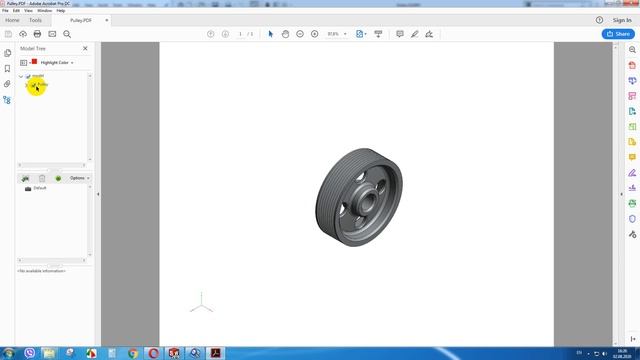Viewport: 640px width, 360px height.
Task: Choose the Hand pan tool
Action: (285, 34)
